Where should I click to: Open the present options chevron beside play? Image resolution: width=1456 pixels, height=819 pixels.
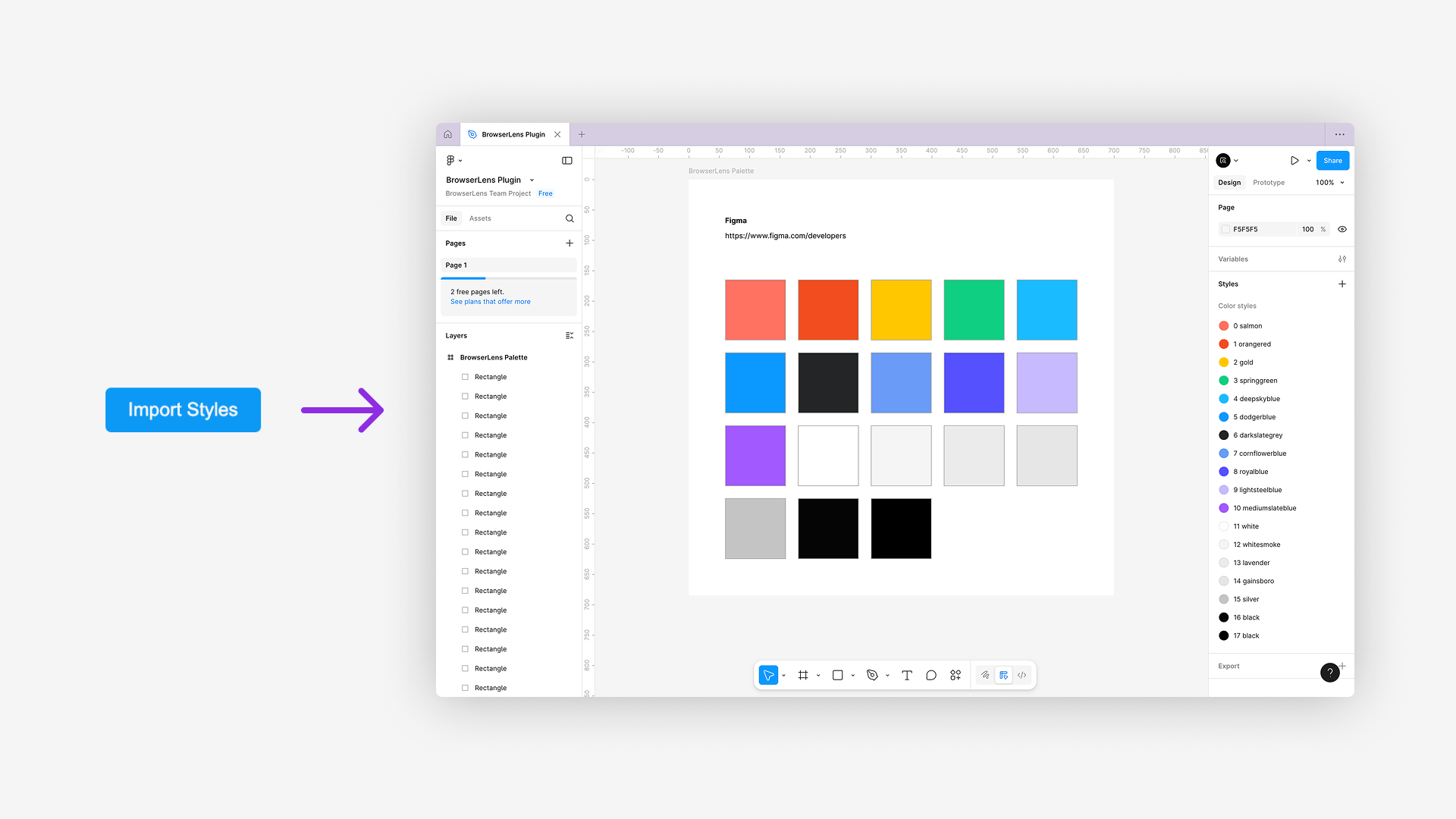click(1309, 161)
